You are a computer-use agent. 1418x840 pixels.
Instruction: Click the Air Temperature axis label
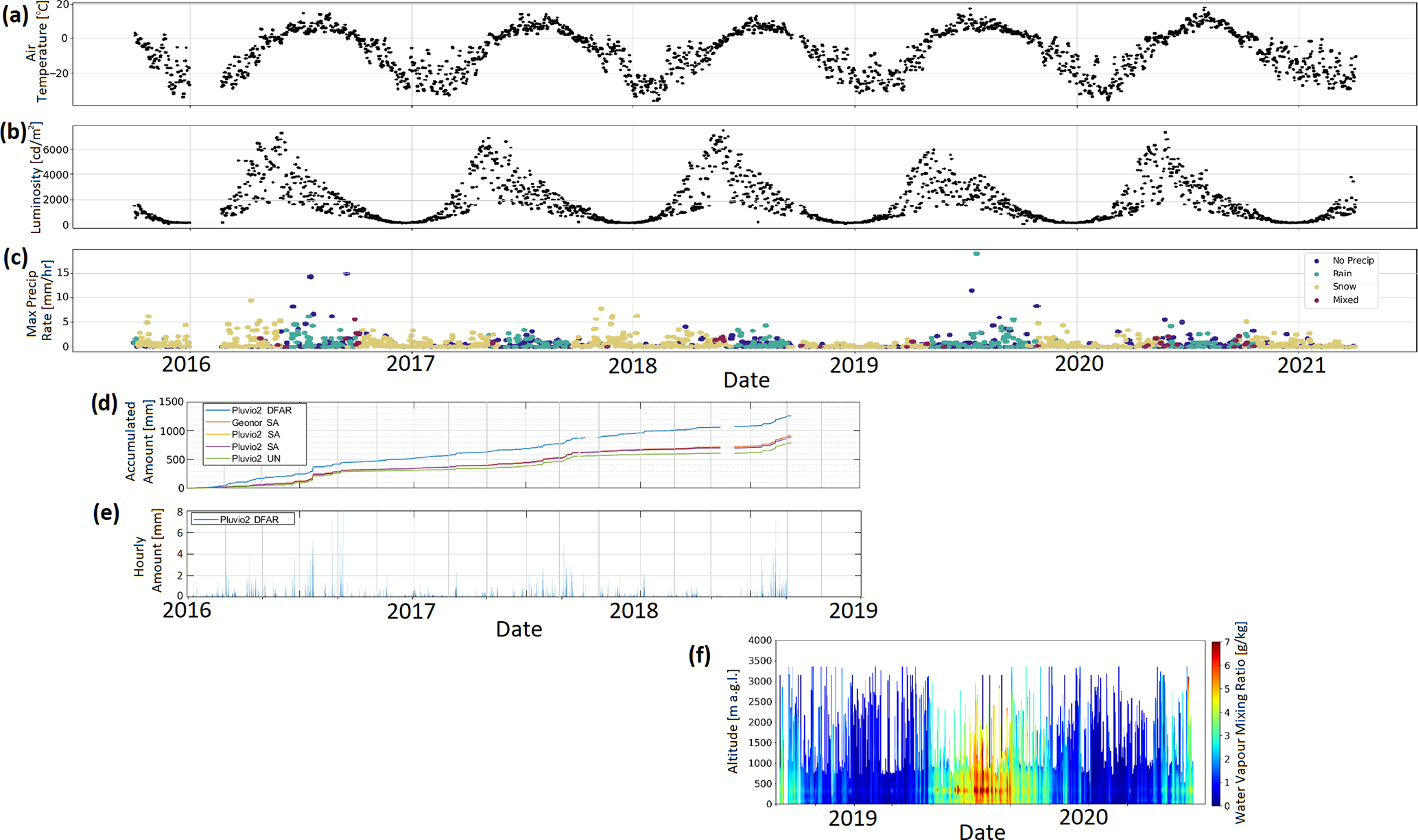[x=38, y=52]
